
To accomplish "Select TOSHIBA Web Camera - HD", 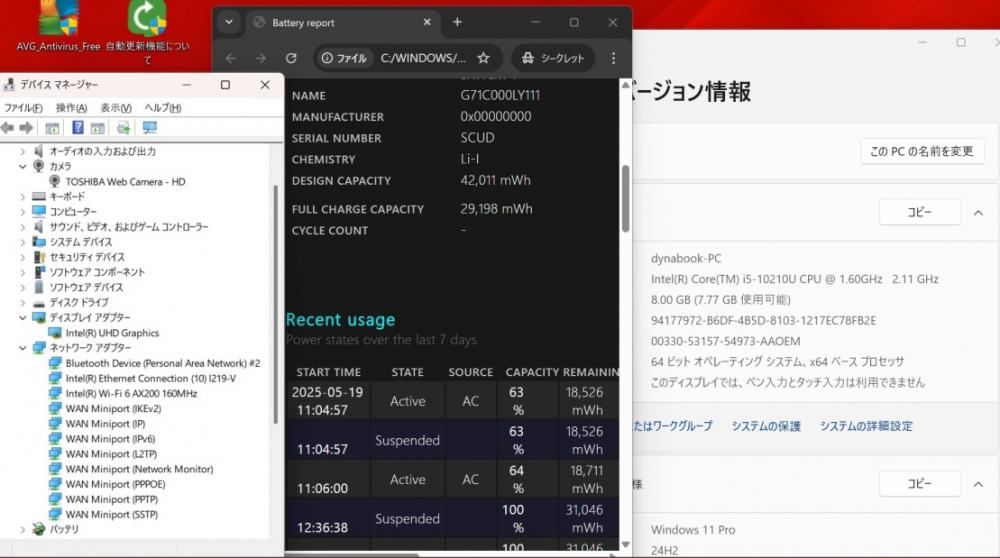I will point(125,182).
